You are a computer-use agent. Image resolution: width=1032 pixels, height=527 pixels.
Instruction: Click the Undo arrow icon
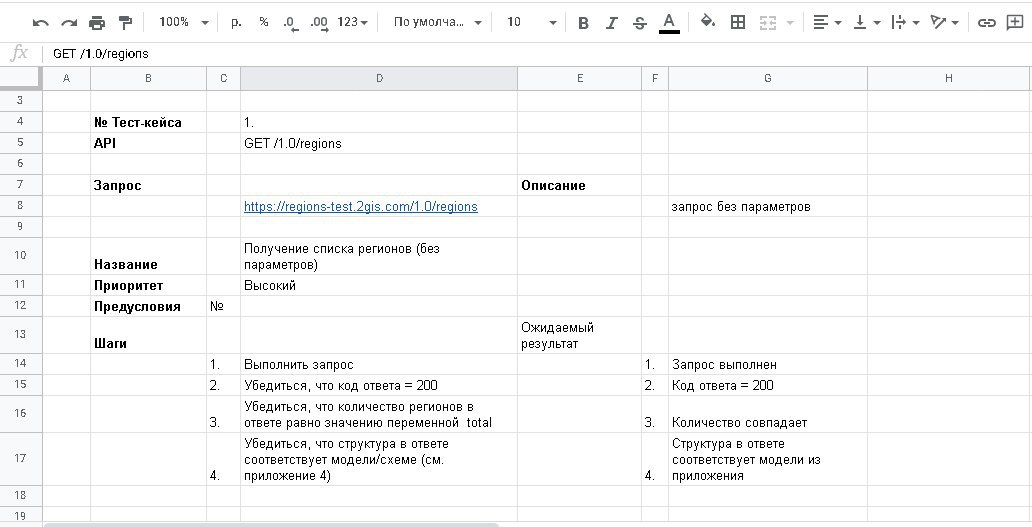pos(40,22)
